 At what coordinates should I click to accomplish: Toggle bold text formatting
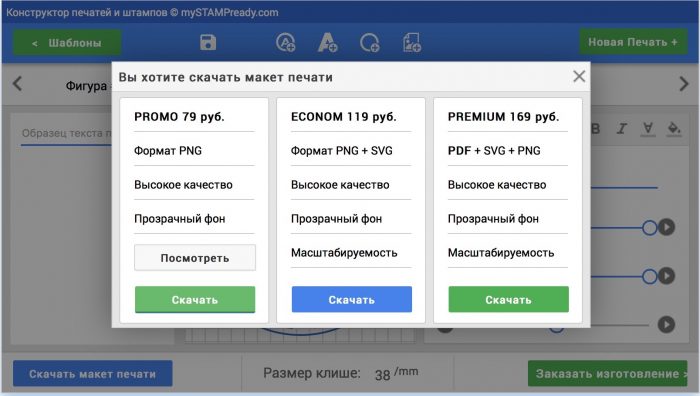(x=596, y=129)
